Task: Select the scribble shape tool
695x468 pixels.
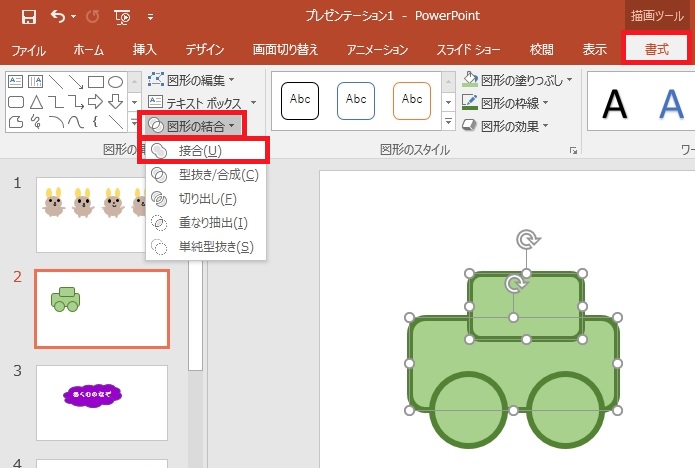Action: point(36,121)
